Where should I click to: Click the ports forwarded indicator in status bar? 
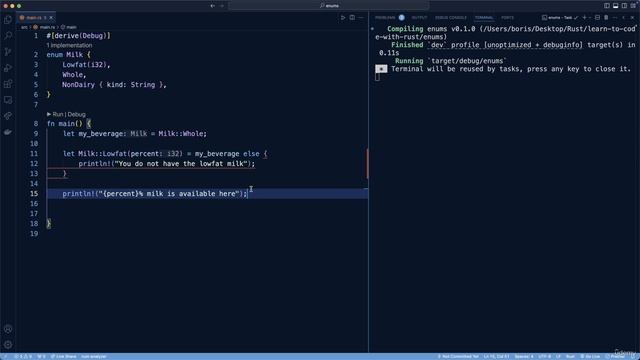pyautogui.click(x=41, y=356)
